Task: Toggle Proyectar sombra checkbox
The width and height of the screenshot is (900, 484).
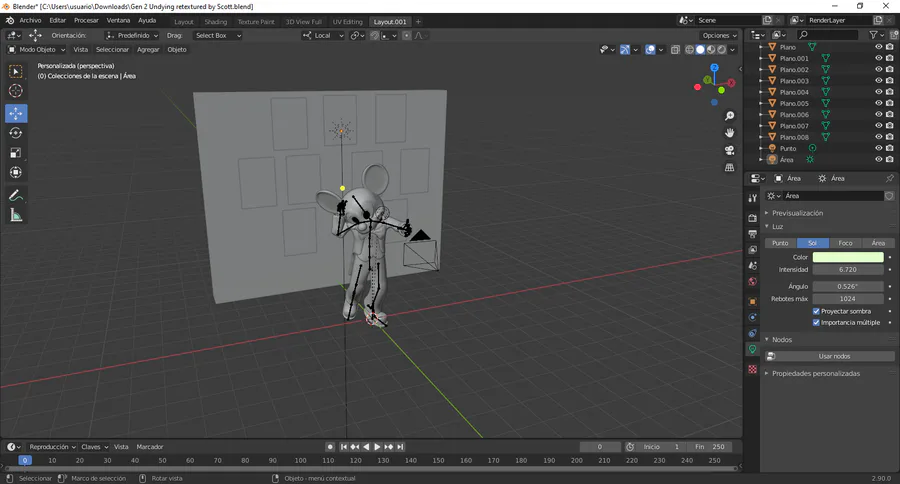Action: (x=816, y=311)
